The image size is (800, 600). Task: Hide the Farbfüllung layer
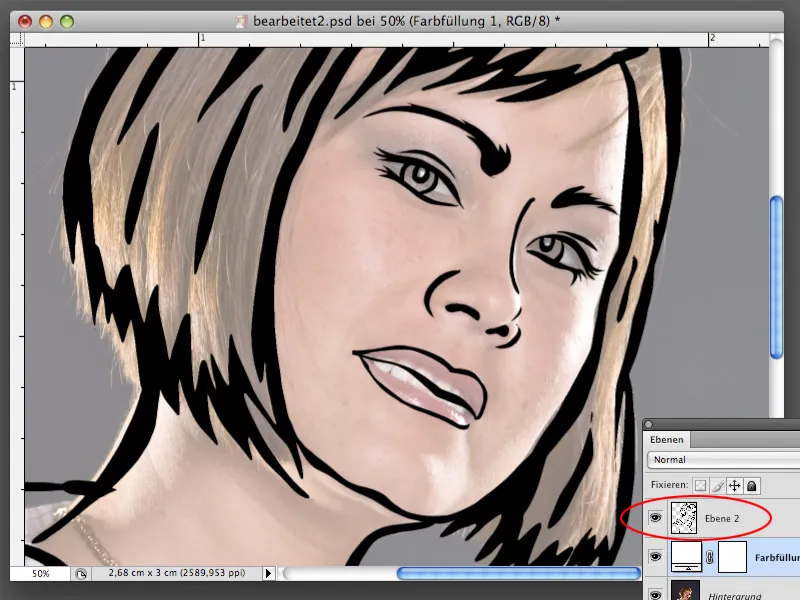655,557
